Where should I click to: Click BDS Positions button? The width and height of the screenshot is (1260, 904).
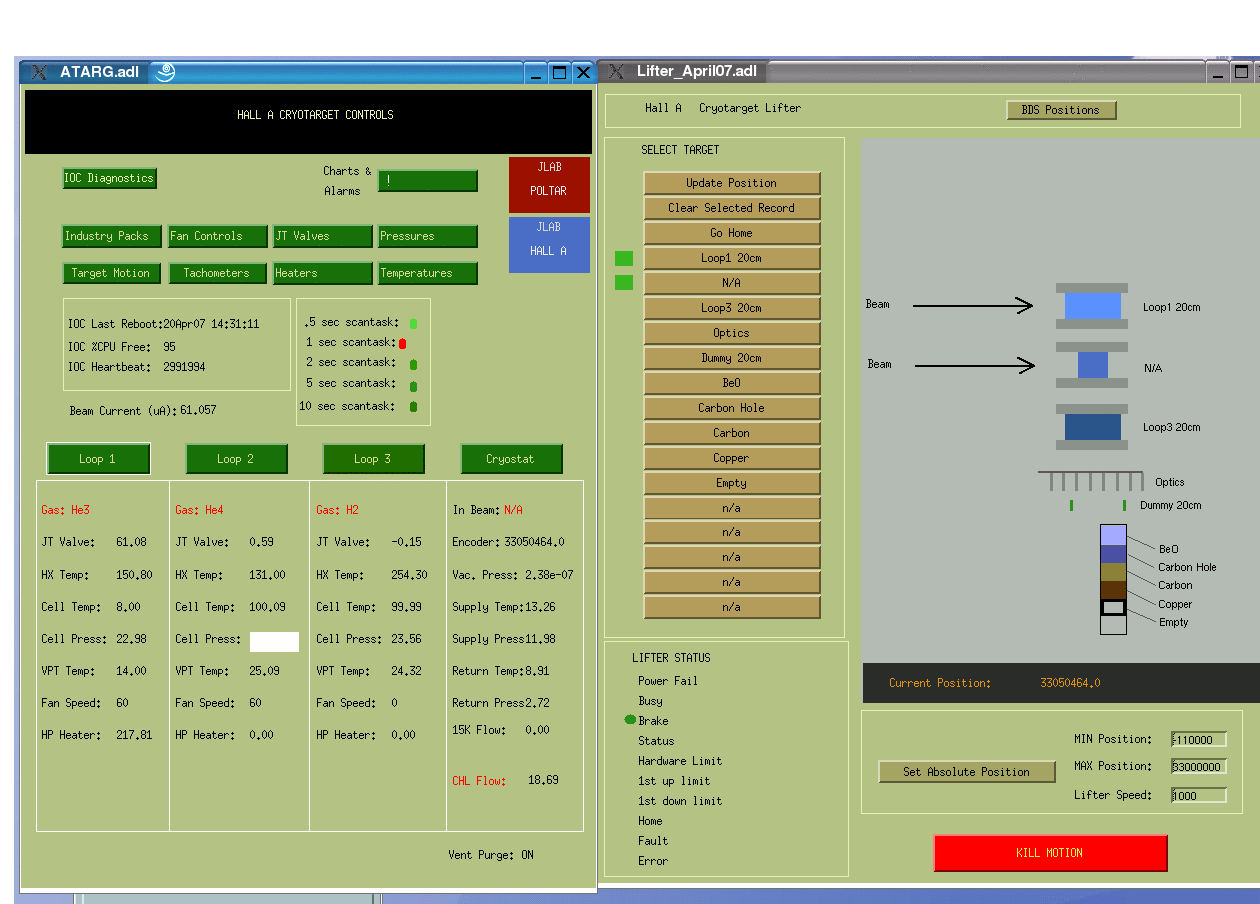click(x=1061, y=110)
